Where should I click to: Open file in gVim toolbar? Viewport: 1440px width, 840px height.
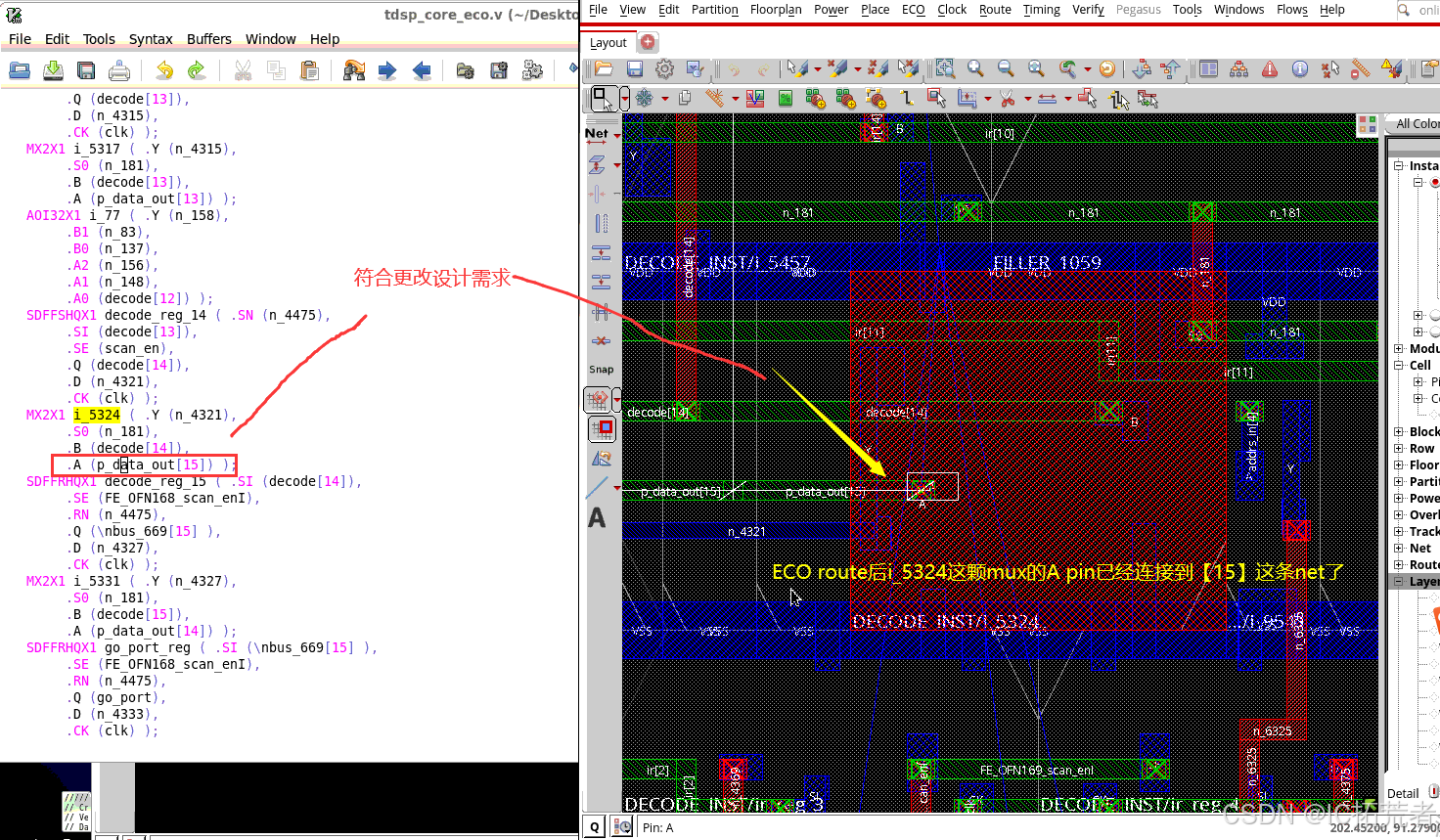point(20,70)
